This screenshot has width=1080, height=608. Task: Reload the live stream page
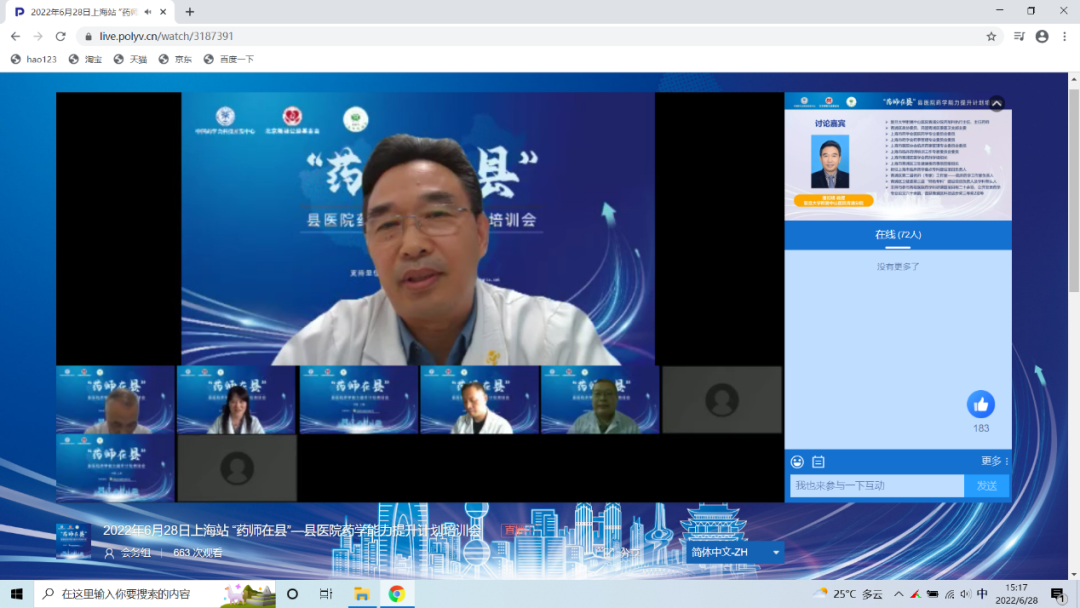(x=61, y=36)
